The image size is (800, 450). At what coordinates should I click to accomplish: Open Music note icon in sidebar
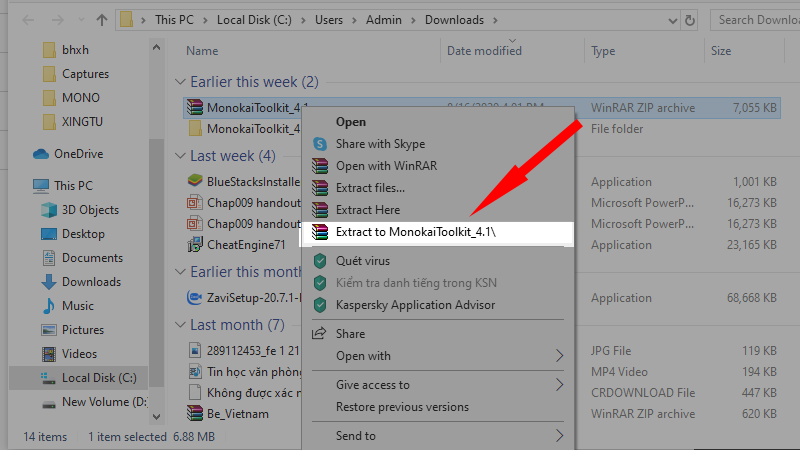coord(49,306)
